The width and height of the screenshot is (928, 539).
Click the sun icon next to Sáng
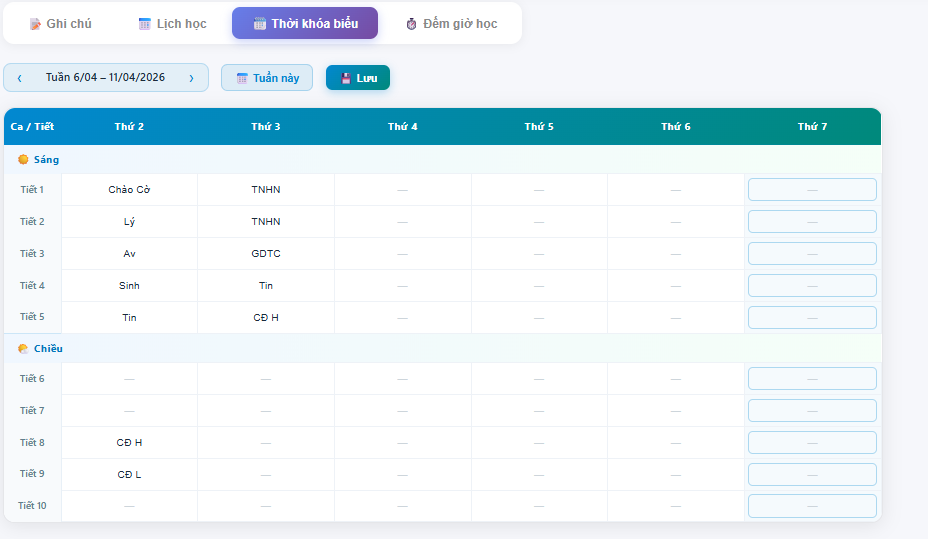[23, 159]
